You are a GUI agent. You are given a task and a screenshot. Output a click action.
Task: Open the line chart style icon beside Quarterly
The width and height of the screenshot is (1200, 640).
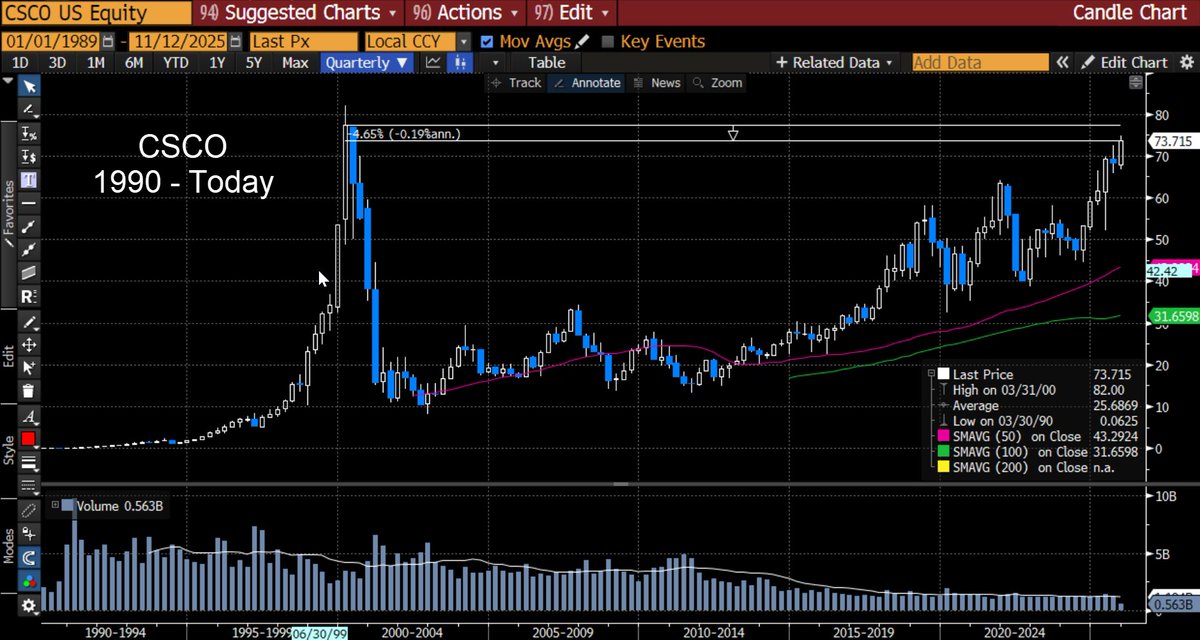tap(433, 62)
